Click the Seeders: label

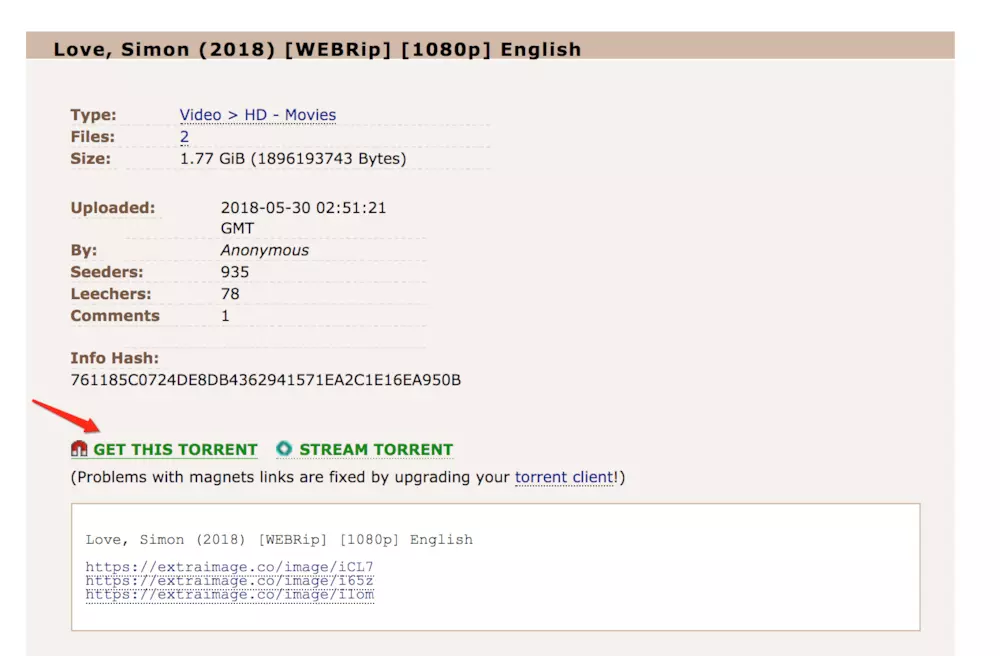click(107, 272)
